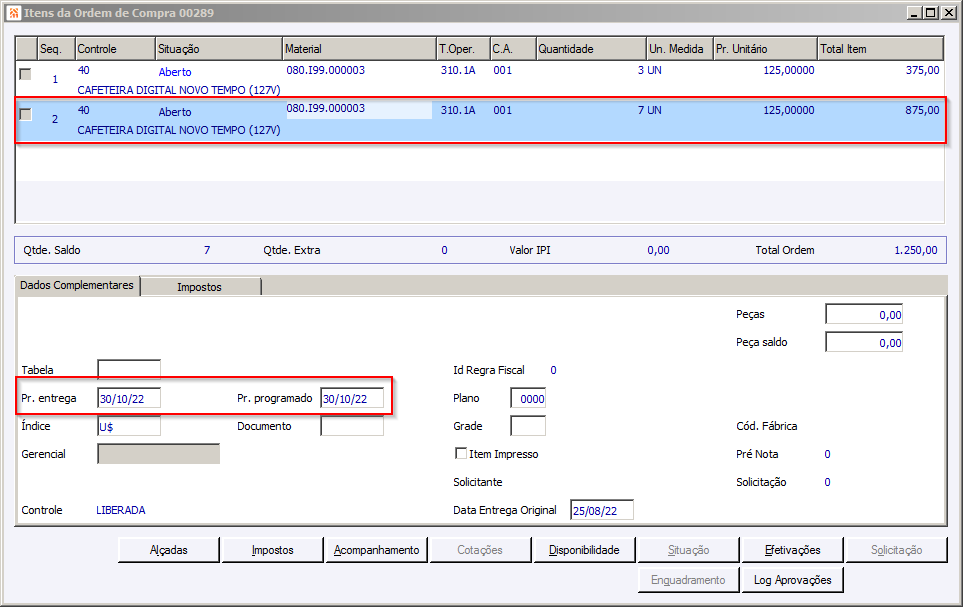Click the Efetivações button
Viewport: 963px width, 607px height.
click(x=792, y=550)
